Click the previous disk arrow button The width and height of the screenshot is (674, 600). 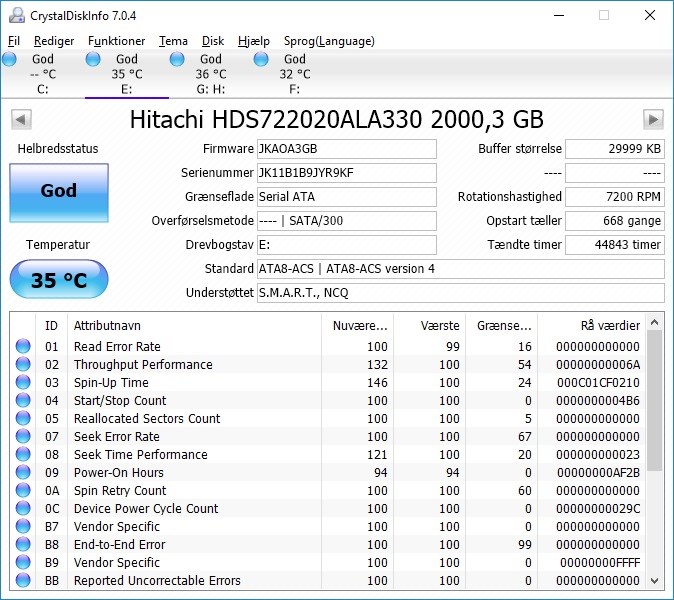(x=21, y=119)
